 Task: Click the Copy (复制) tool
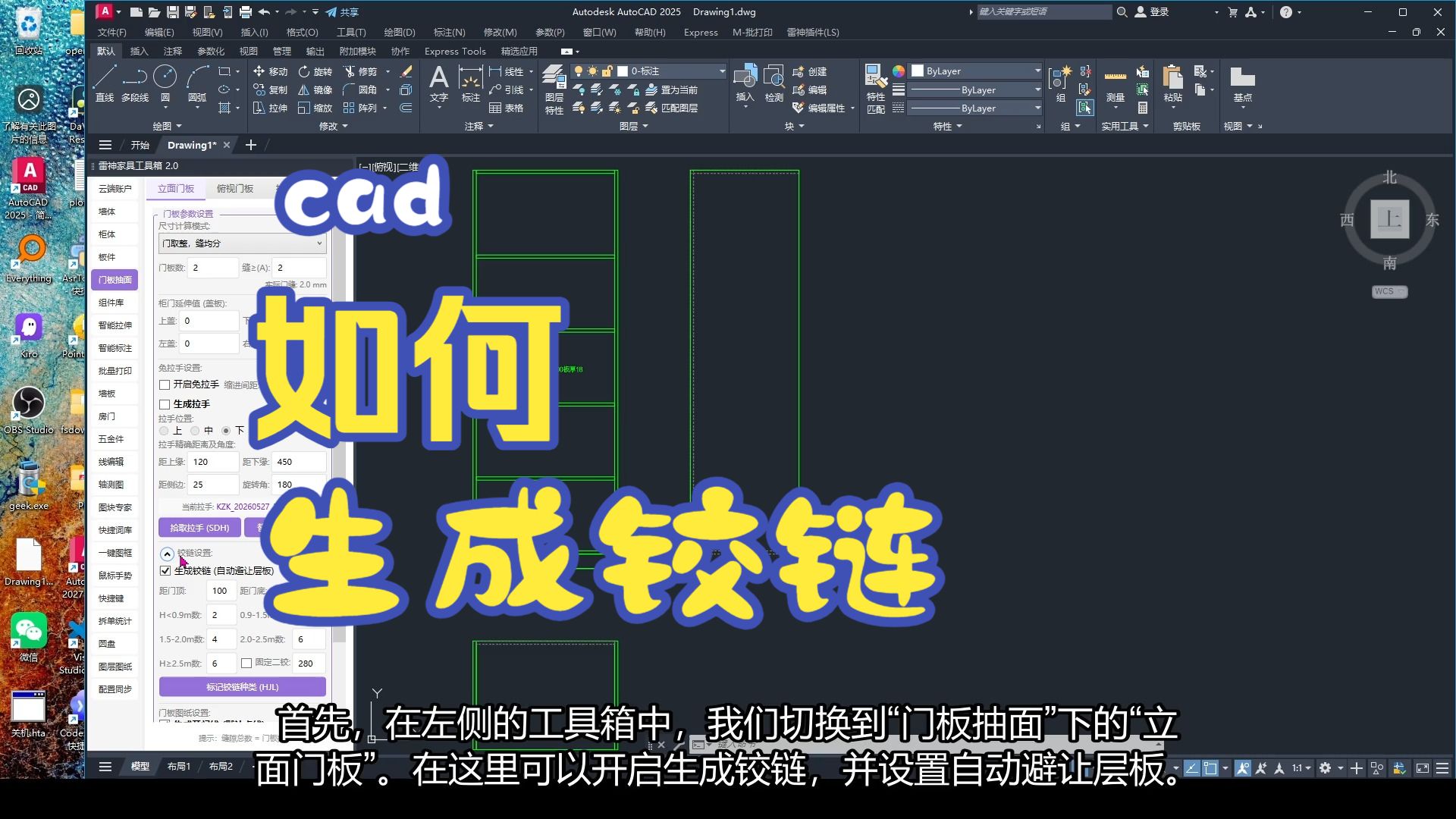(x=270, y=89)
